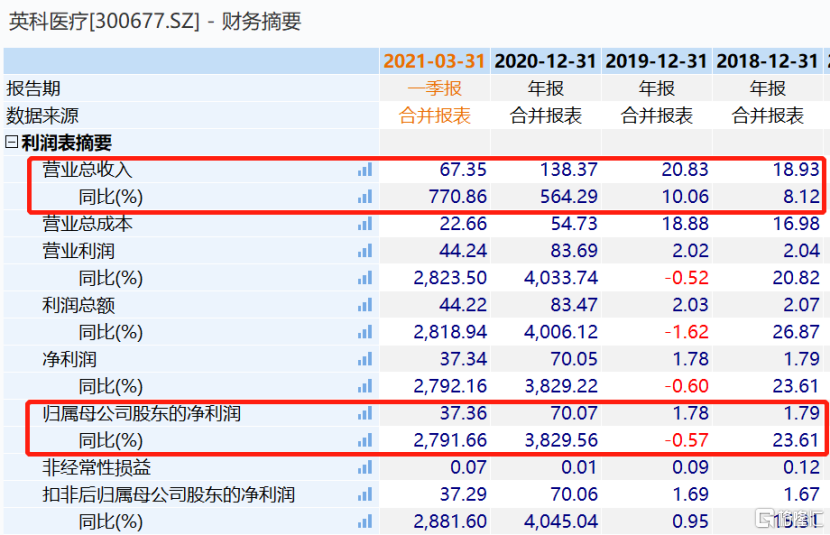Click 年报 under the 2019-12-31 column
Image resolution: width=830 pixels, height=535 pixels.
pyautogui.click(x=657, y=88)
